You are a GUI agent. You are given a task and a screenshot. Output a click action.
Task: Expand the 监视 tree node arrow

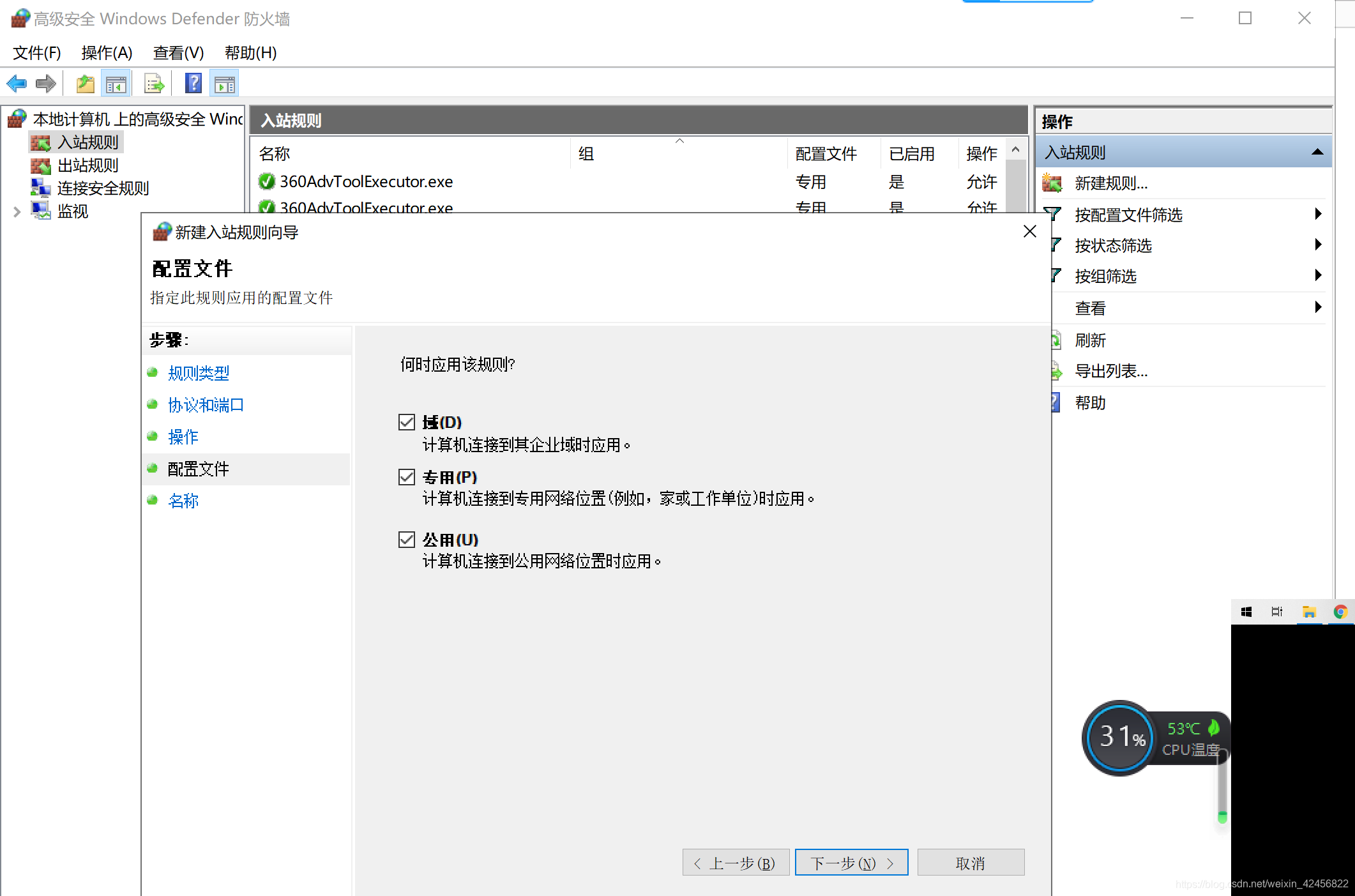[x=17, y=211]
